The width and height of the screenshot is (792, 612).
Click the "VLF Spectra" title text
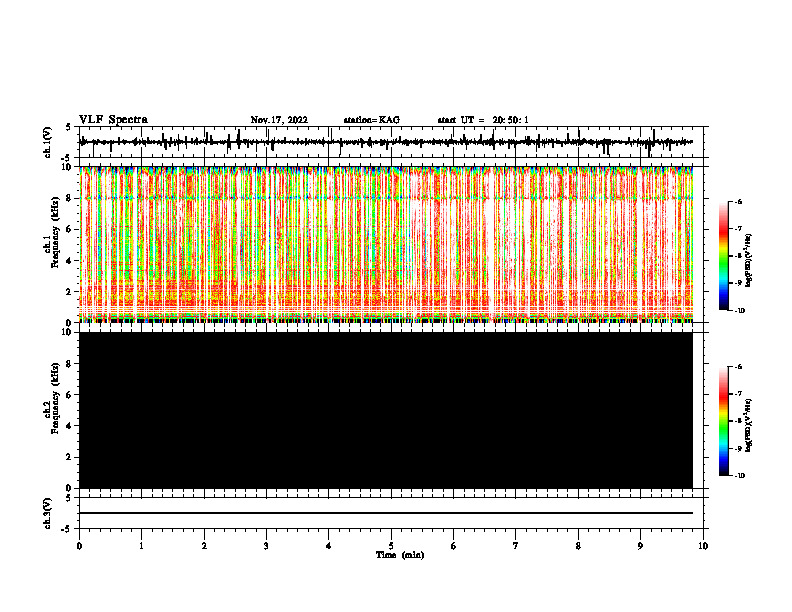click(x=113, y=120)
